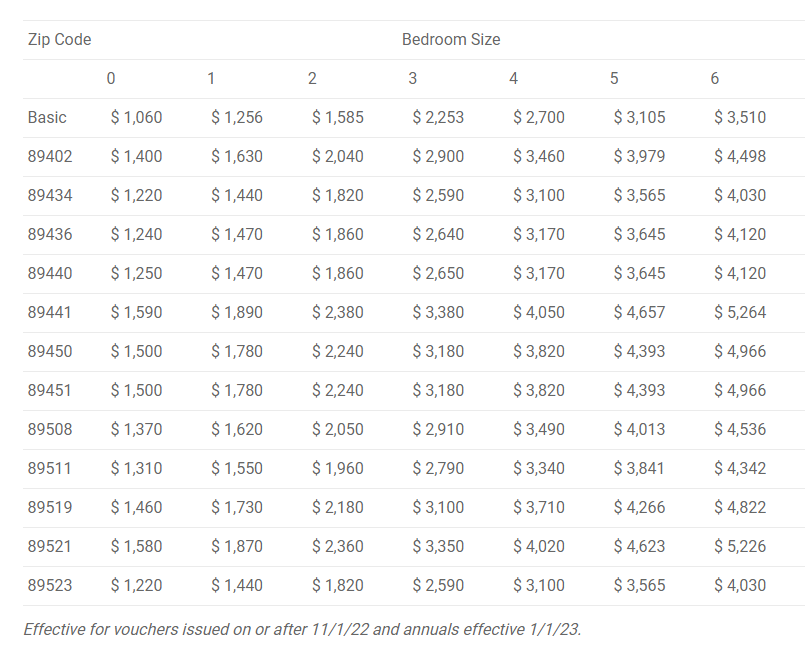Click the 0 bedroom column header

[111, 79]
